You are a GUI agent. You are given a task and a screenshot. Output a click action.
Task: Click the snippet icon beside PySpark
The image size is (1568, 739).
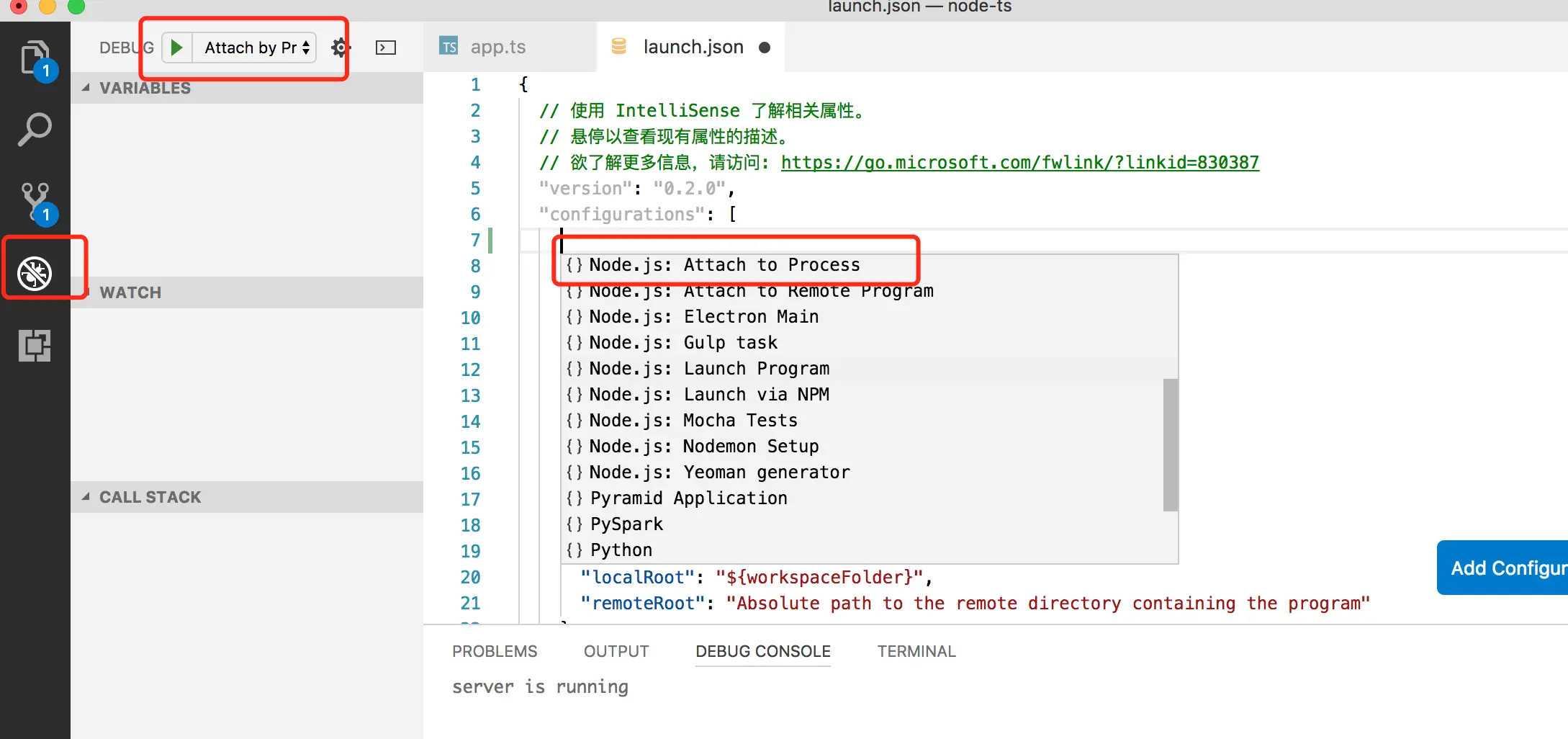tap(575, 524)
